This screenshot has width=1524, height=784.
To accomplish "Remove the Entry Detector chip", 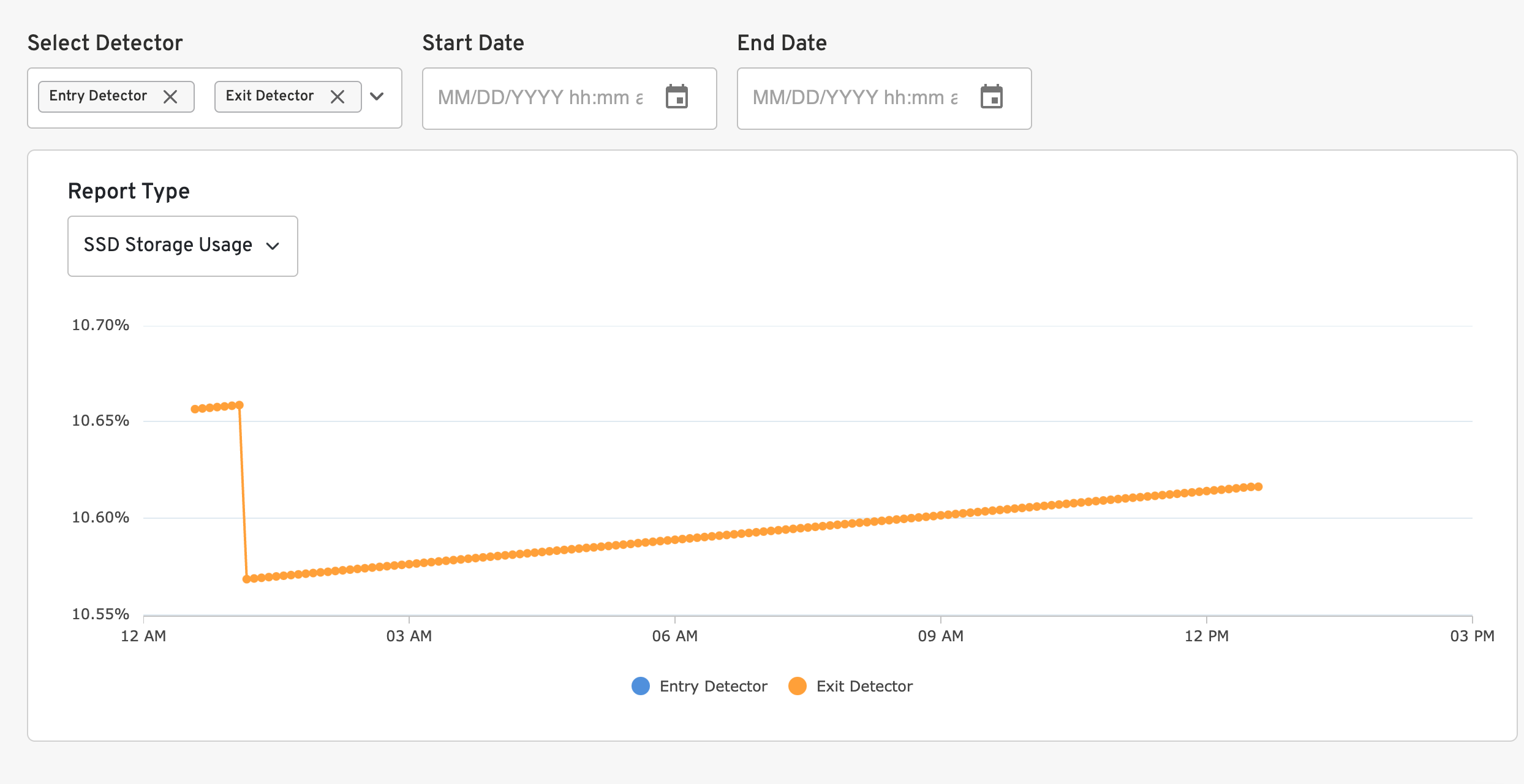I will (x=170, y=97).
